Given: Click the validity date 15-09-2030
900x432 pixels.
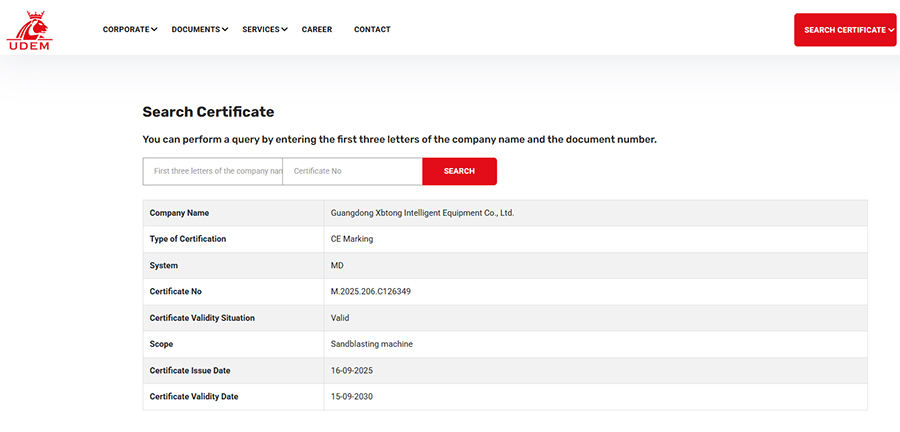Looking at the screenshot, I should tap(351, 397).
